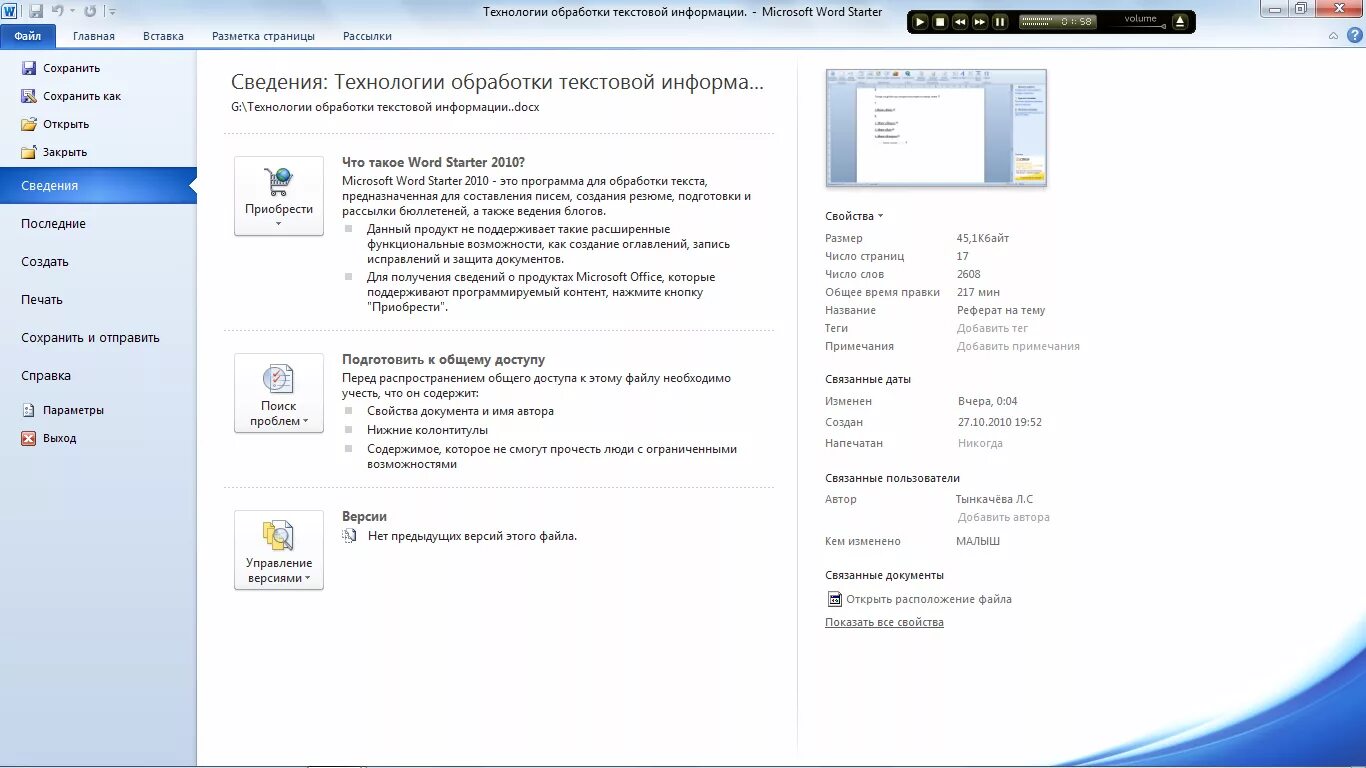
Task: Click 'Добавить автора' field
Action: [x=1004, y=517]
